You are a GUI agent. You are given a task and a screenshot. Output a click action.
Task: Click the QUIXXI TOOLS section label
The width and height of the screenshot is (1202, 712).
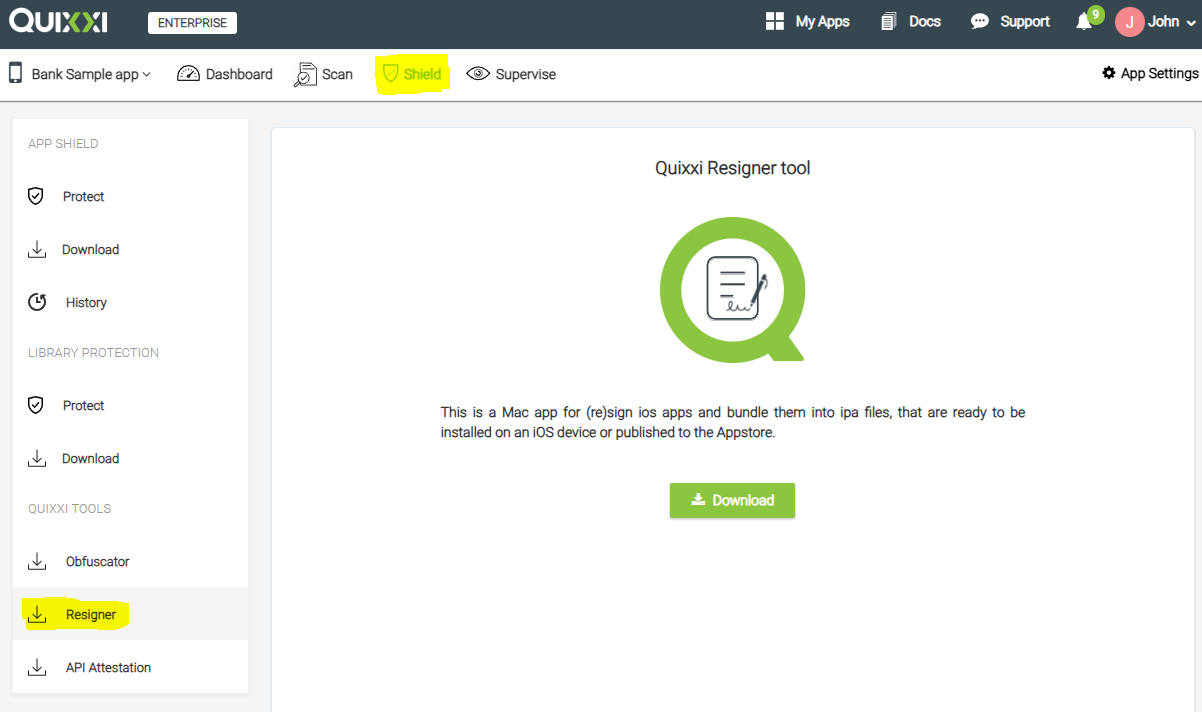[x=69, y=509]
